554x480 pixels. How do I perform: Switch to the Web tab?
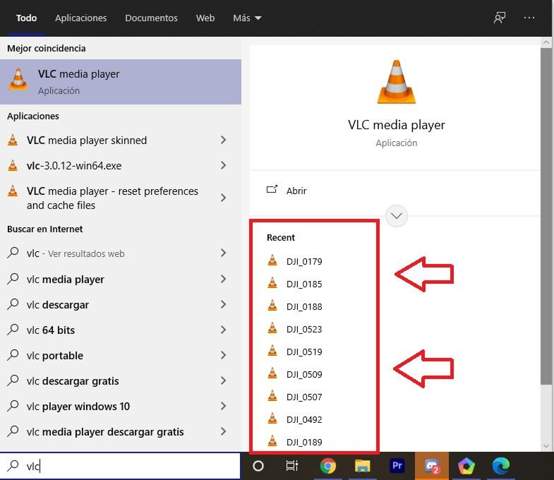pyautogui.click(x=205, y=18)
